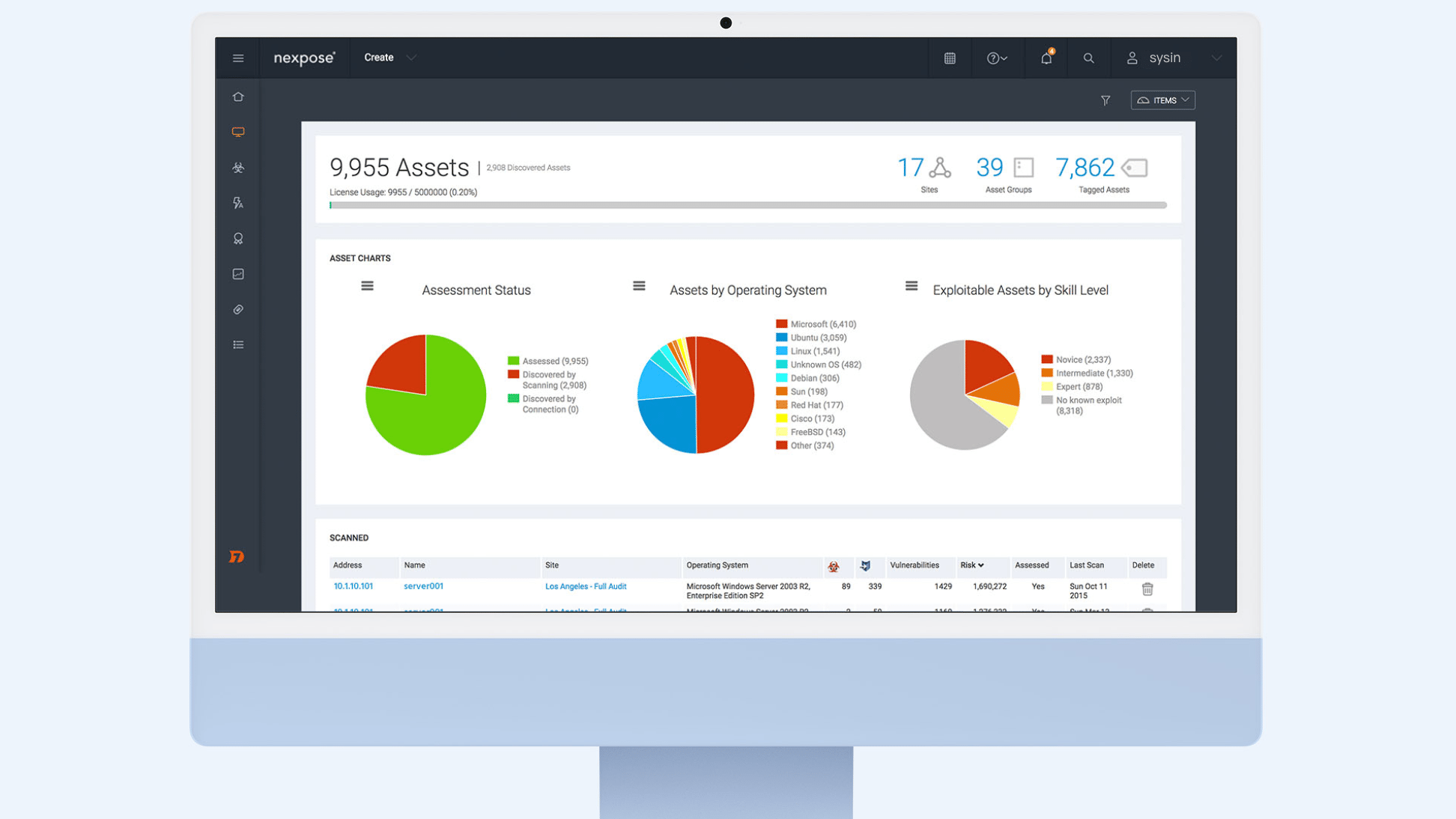Open Policies icon in sidebar
Screen dimensions: 1456x819
[238, 203]
